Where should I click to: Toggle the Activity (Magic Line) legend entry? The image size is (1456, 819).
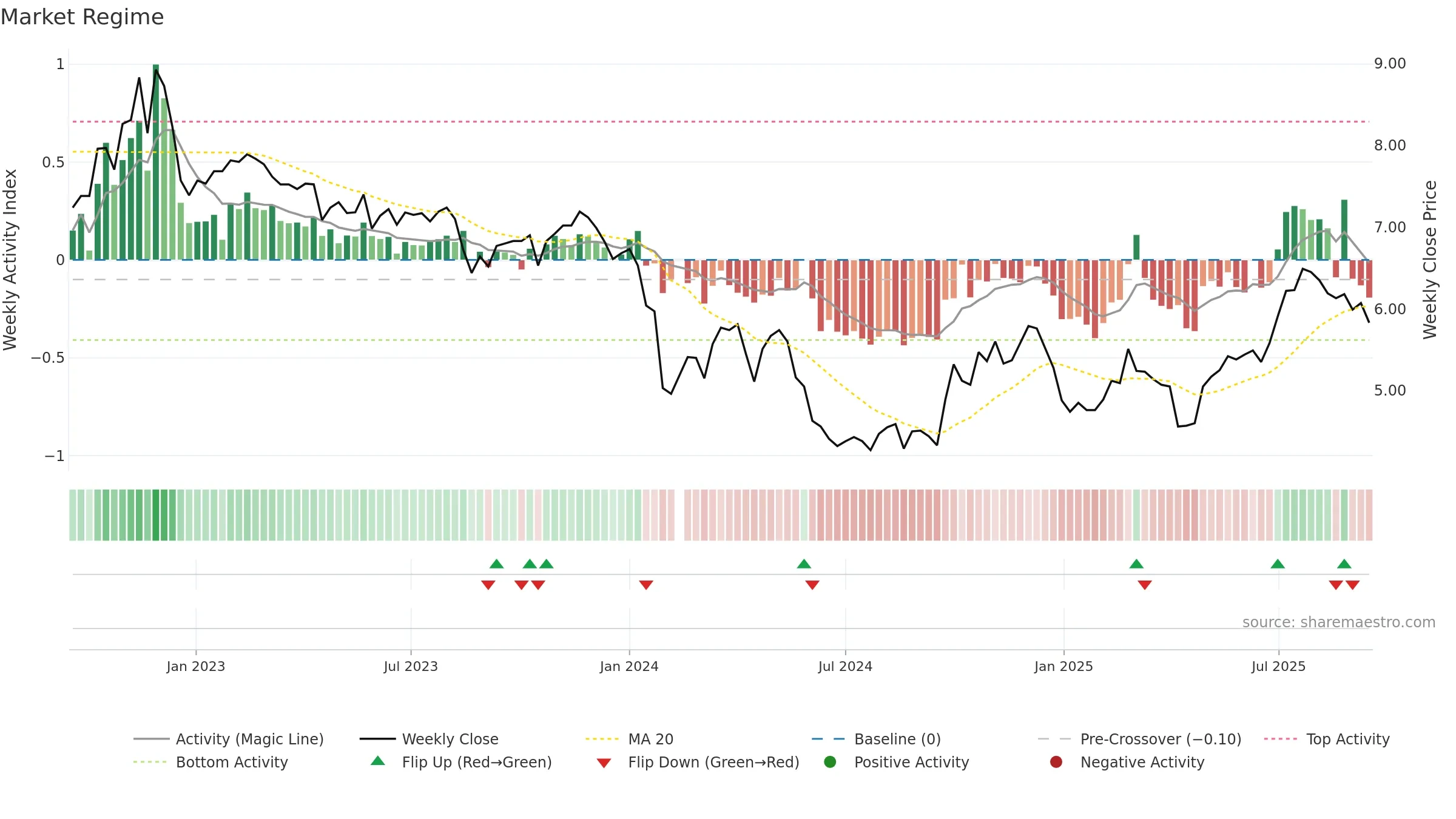coord(229,739)
